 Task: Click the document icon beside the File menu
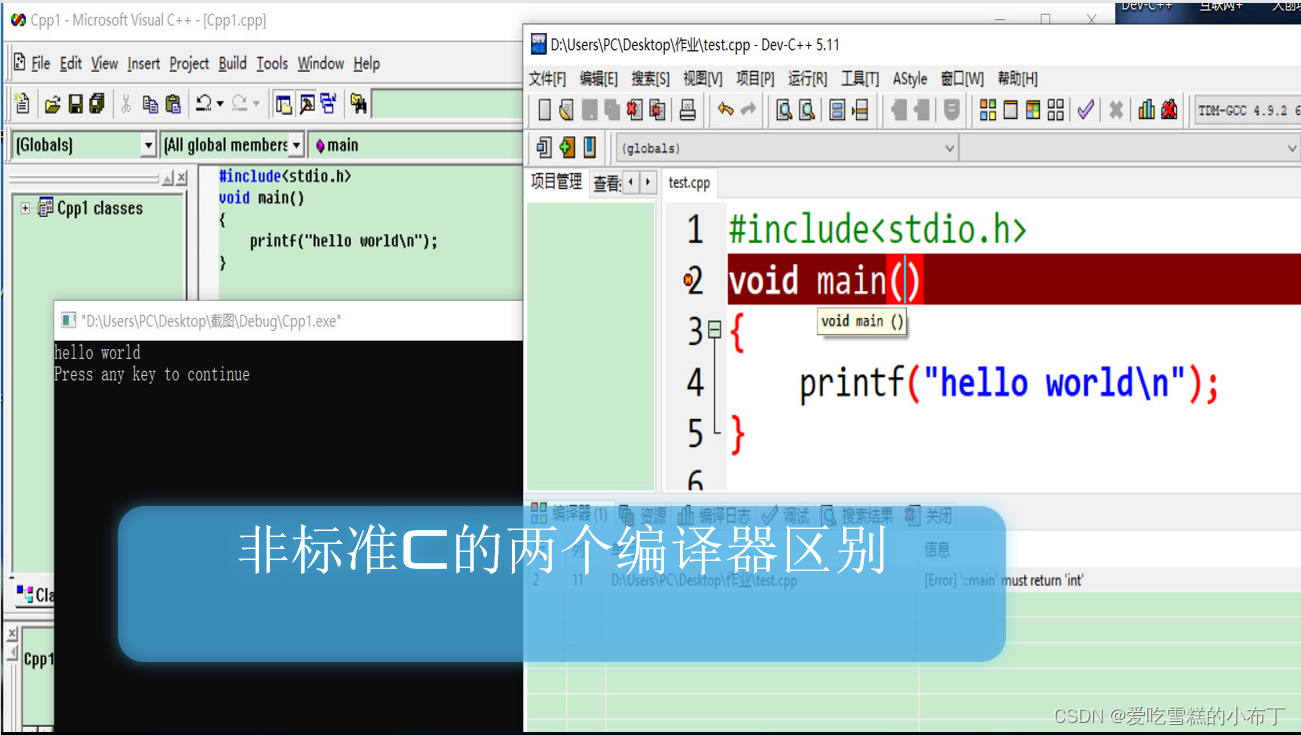tap(19, 62)
